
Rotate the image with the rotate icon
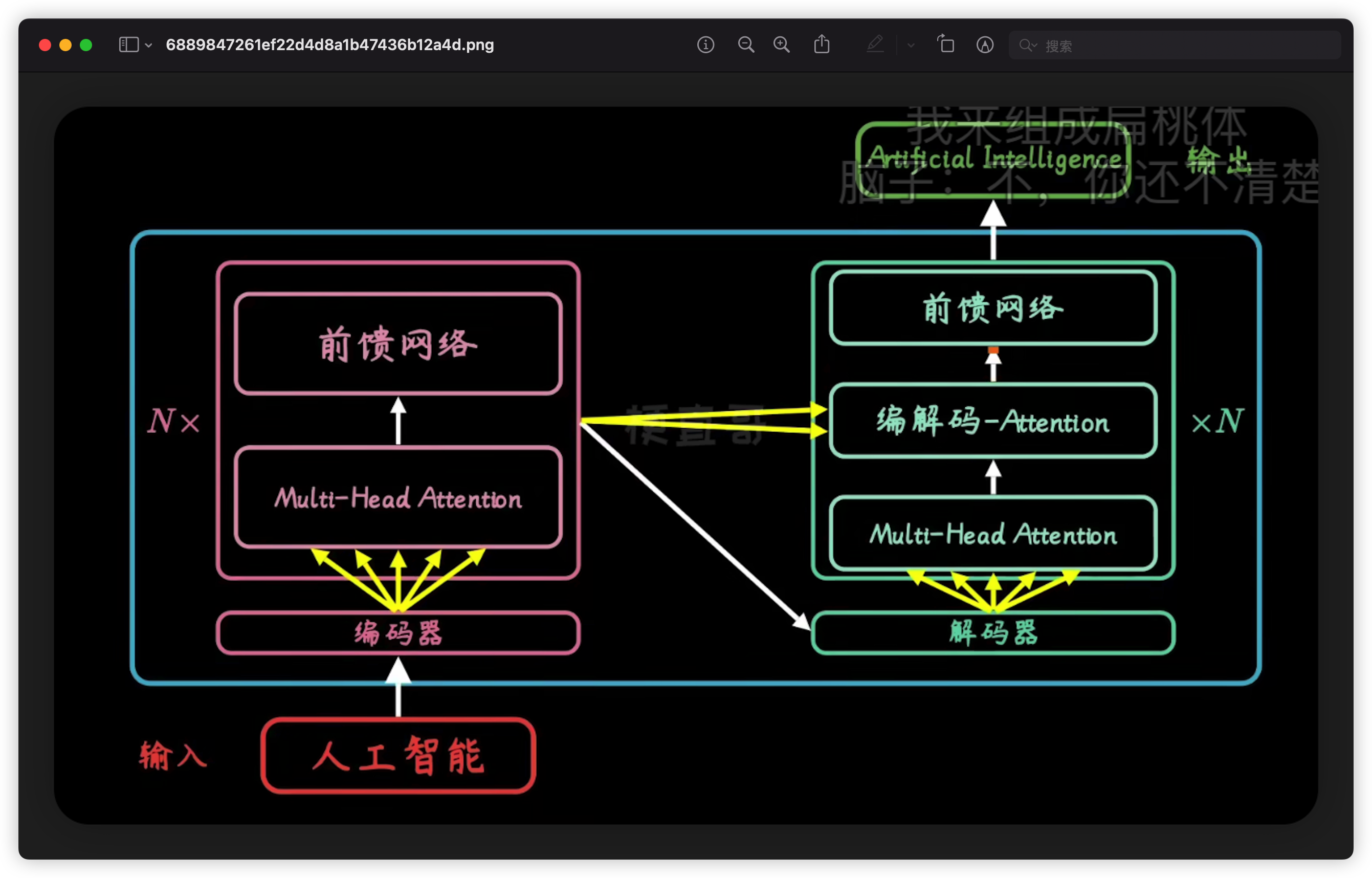click(946, 45)
